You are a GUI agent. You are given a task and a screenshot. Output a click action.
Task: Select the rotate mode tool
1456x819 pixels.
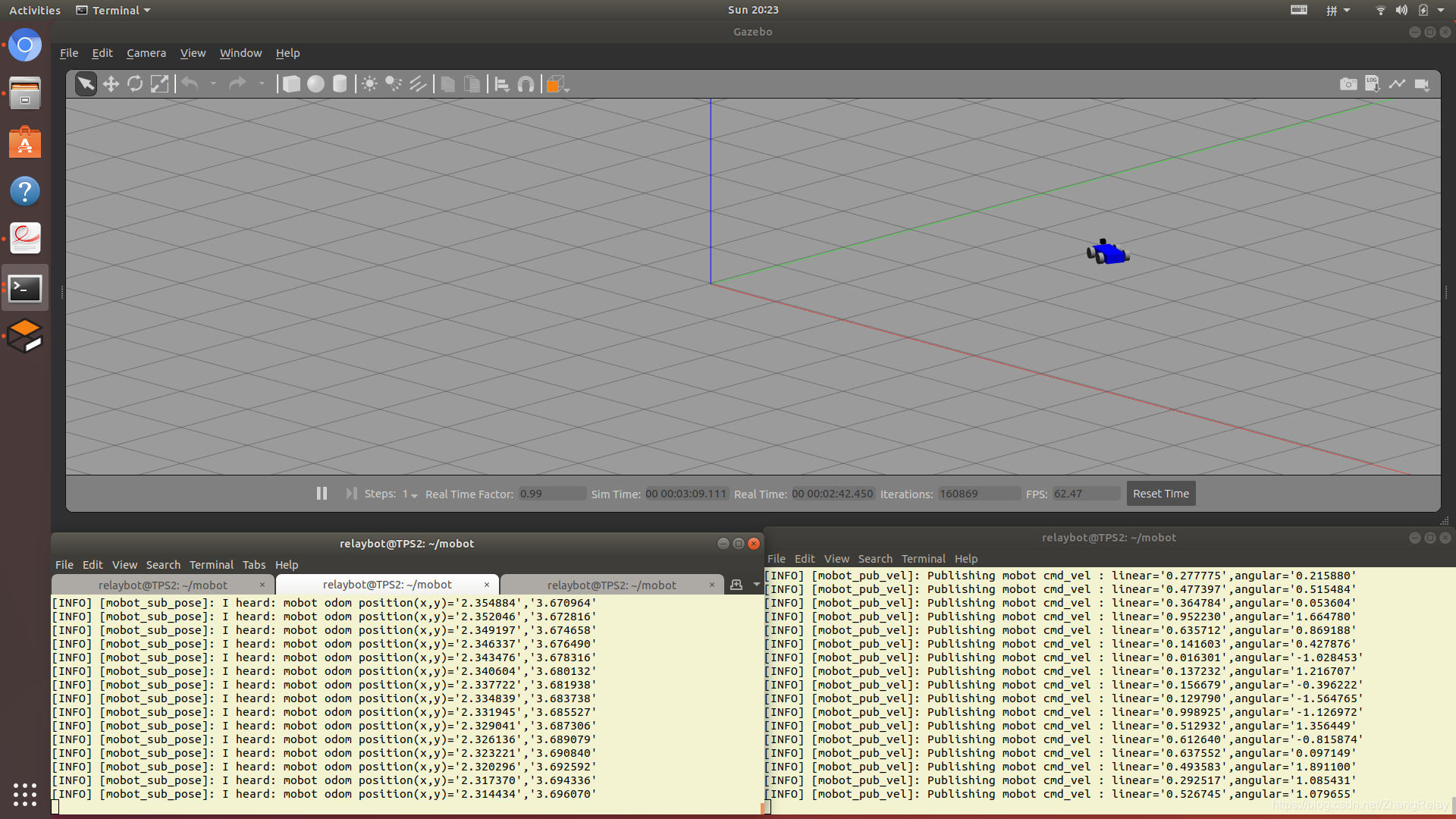[135, 84]
